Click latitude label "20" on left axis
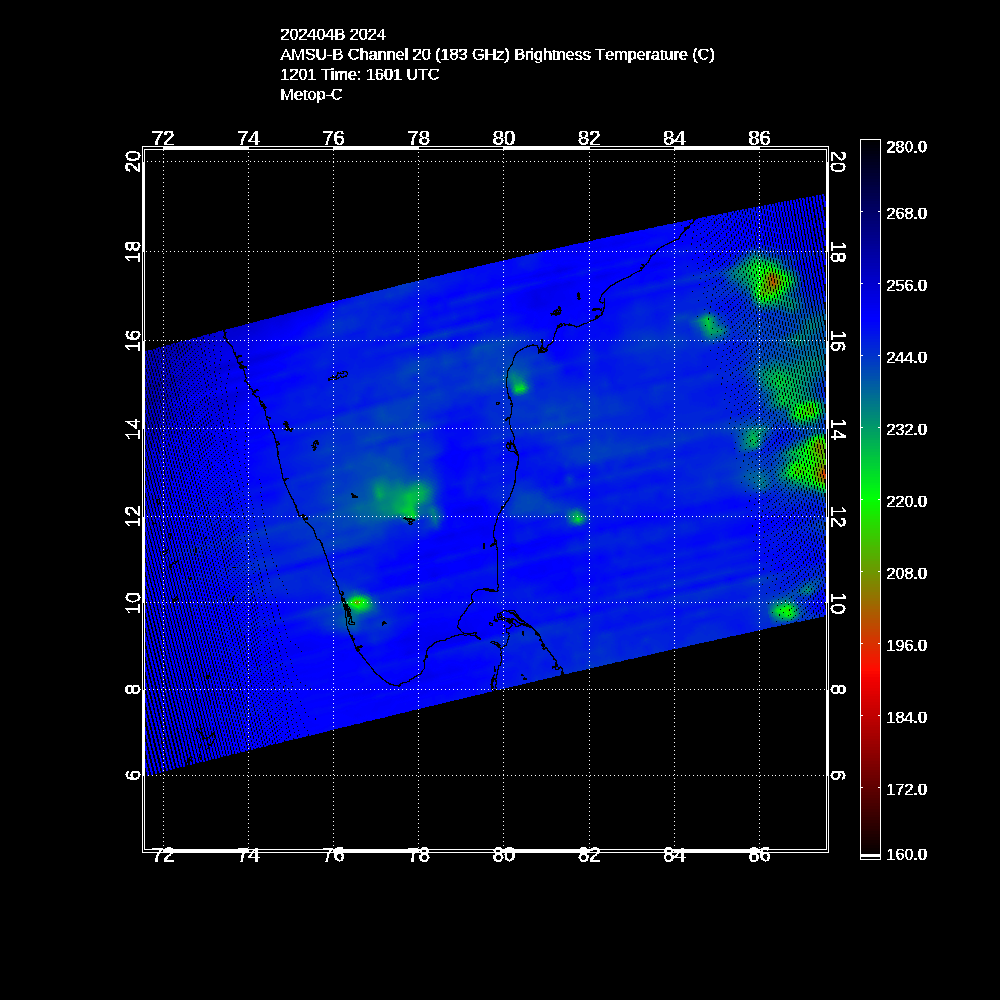The width and height of the screenshot is (1000, 1000). click(x=133, y=161)
